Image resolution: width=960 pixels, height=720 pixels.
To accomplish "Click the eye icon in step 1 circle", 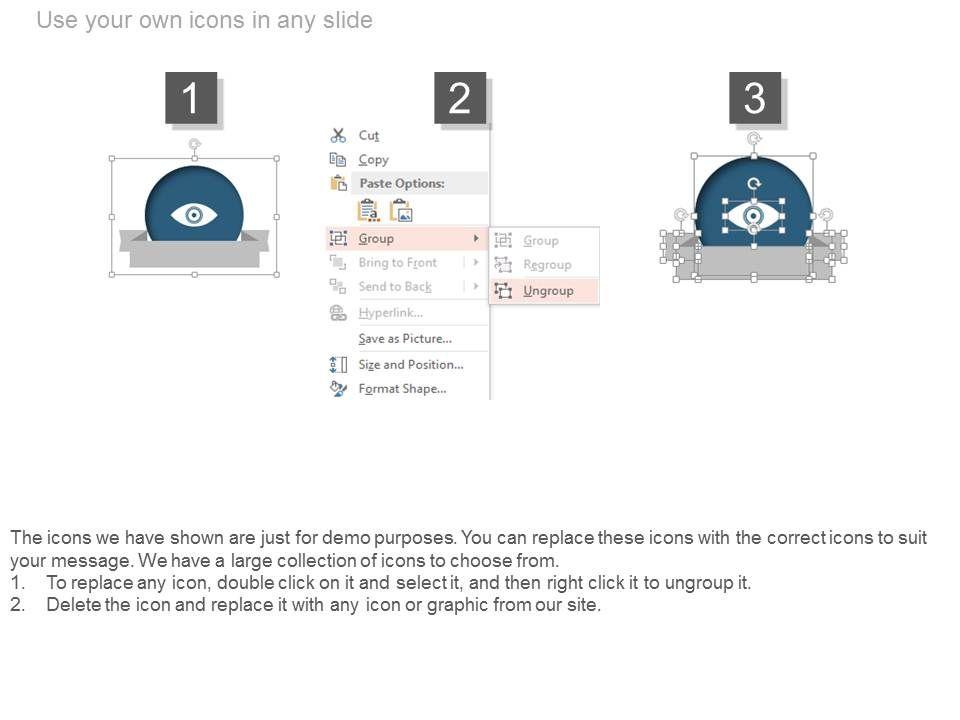I will [194, 215].
